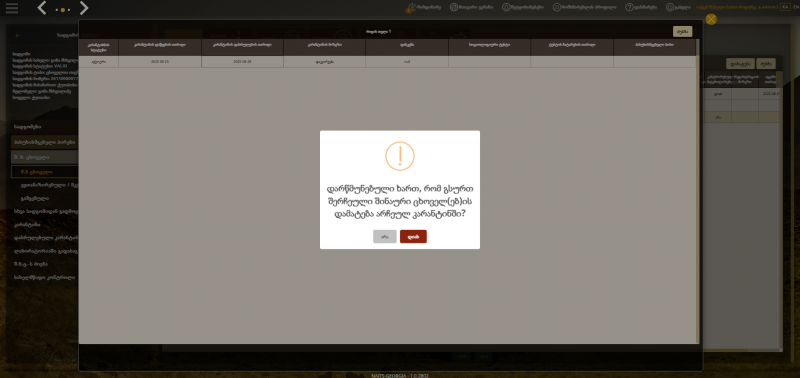
Task: Click the first beige button in background right panel
Action: [x=740, y=64]
